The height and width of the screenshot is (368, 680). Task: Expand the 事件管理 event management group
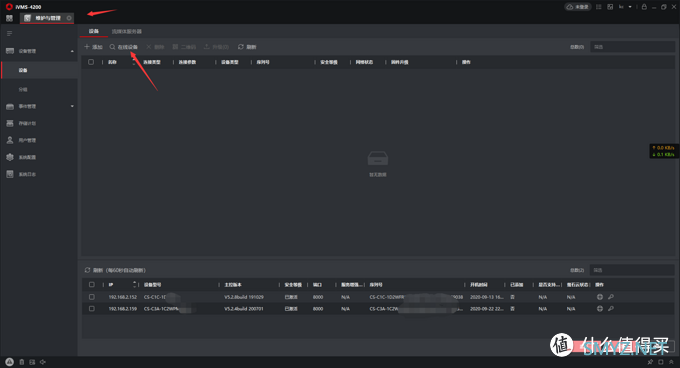(72, 106)
